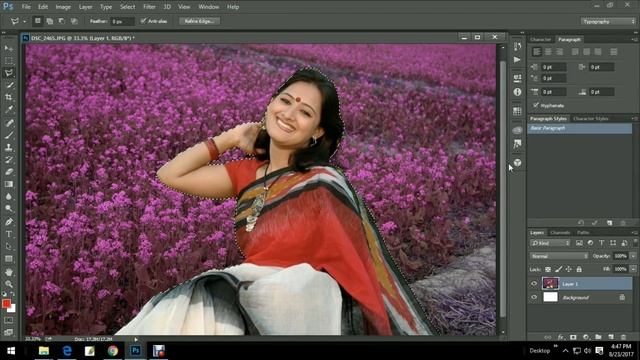Switch to the Channels tab
This screenshot has height=360, width=640.
tap(560, 233)
